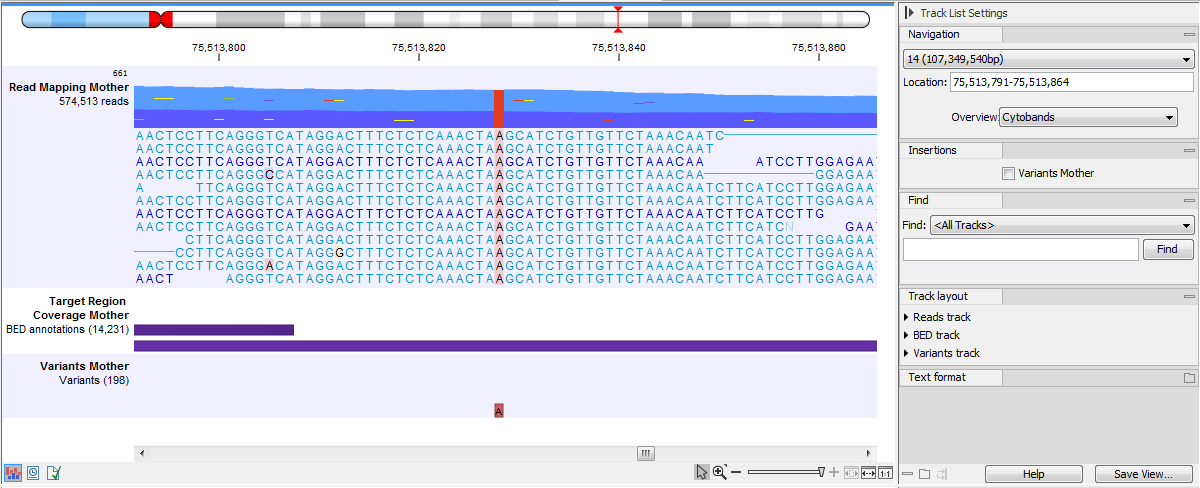Open the history view icon
Screen dimensions: 1200x488
pyautogui.click(x=33, y=473)
